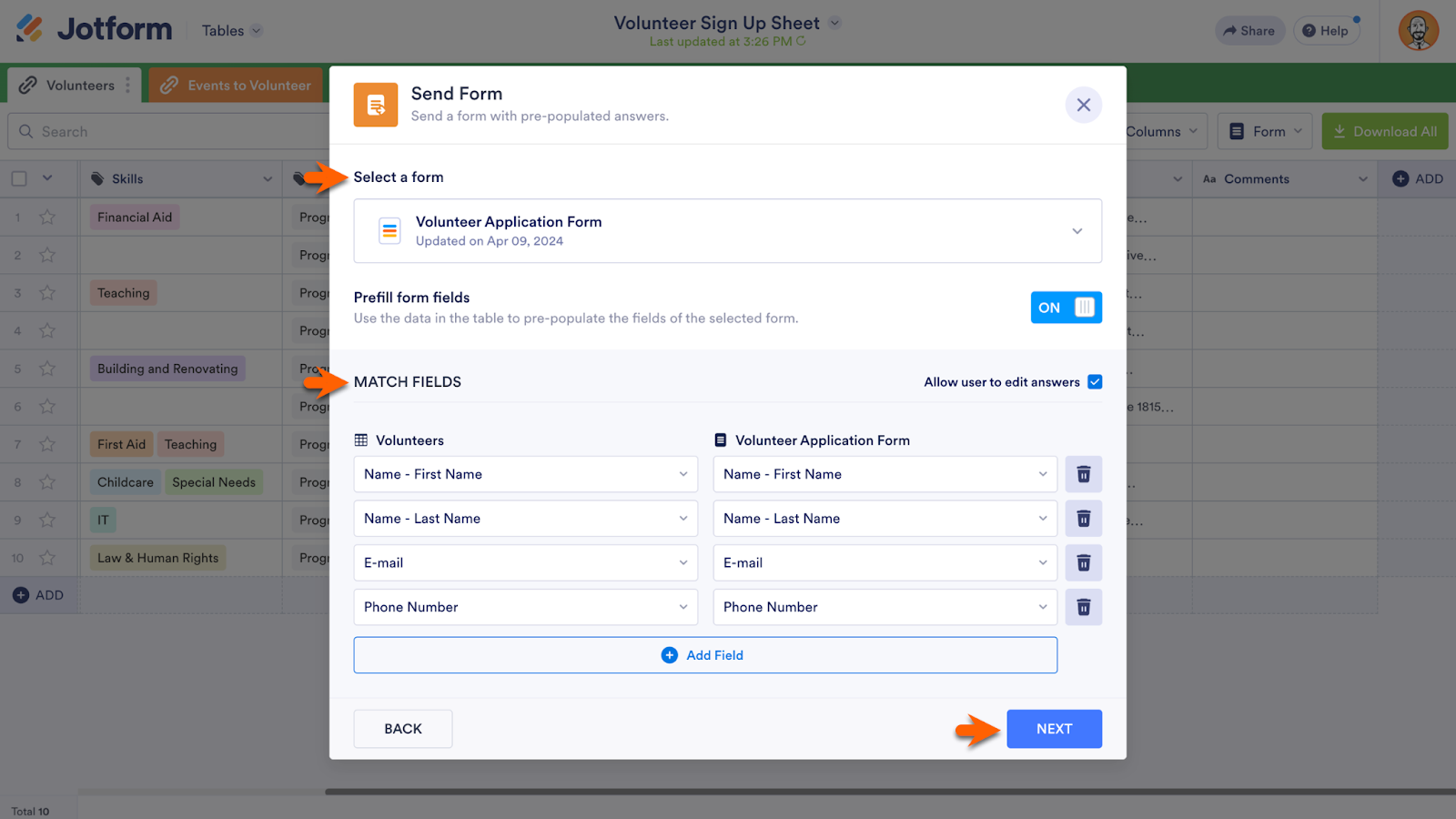The image size is (1456, 819).
Task: Open the Volunteer Application Form selector dropdown
Action: [727, 231]
